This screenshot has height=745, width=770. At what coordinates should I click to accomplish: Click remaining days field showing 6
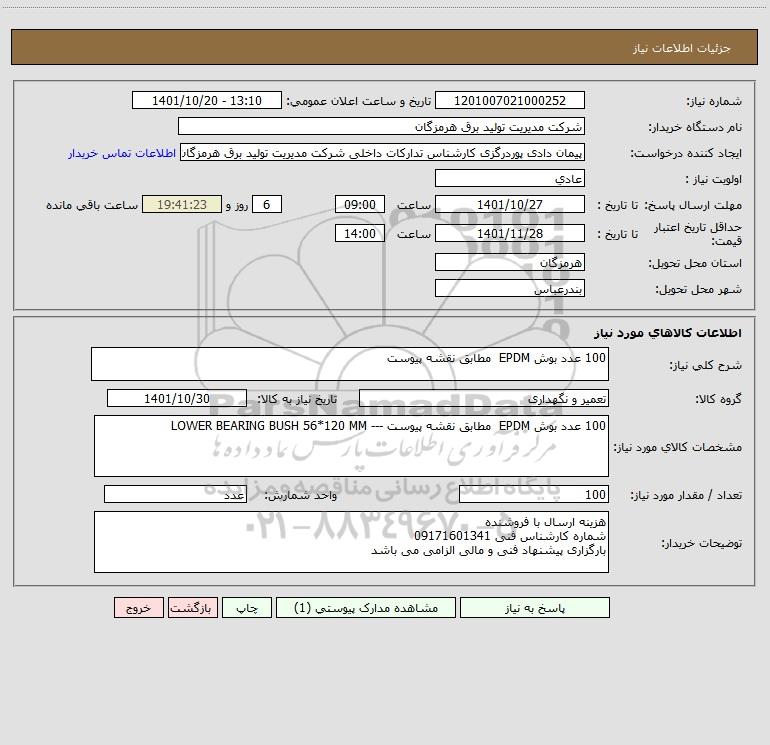tap(267, 204)
